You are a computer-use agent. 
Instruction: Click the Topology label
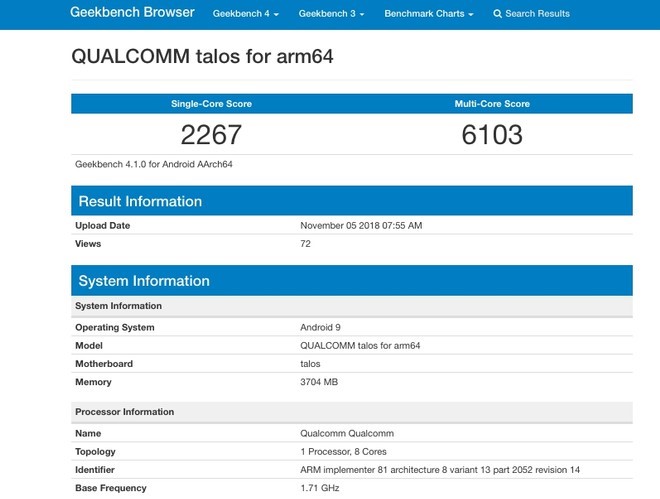tap(95, 452)
